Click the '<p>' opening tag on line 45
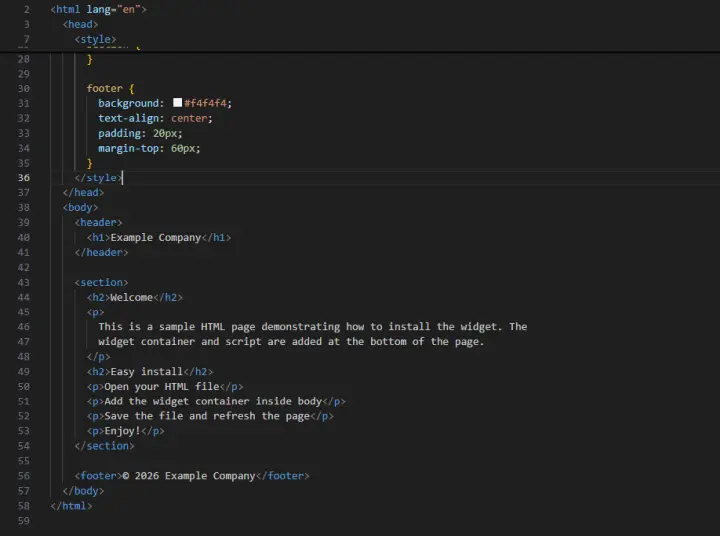The height and width of the screenshot is (536, 720). coord(95,312)
